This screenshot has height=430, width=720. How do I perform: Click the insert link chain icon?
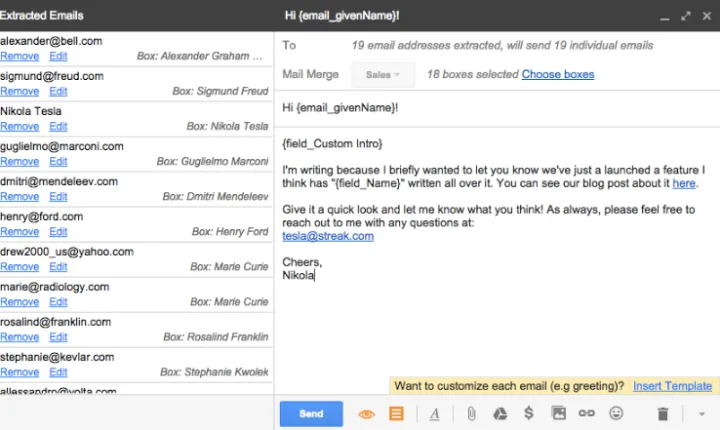click(587, 413)
